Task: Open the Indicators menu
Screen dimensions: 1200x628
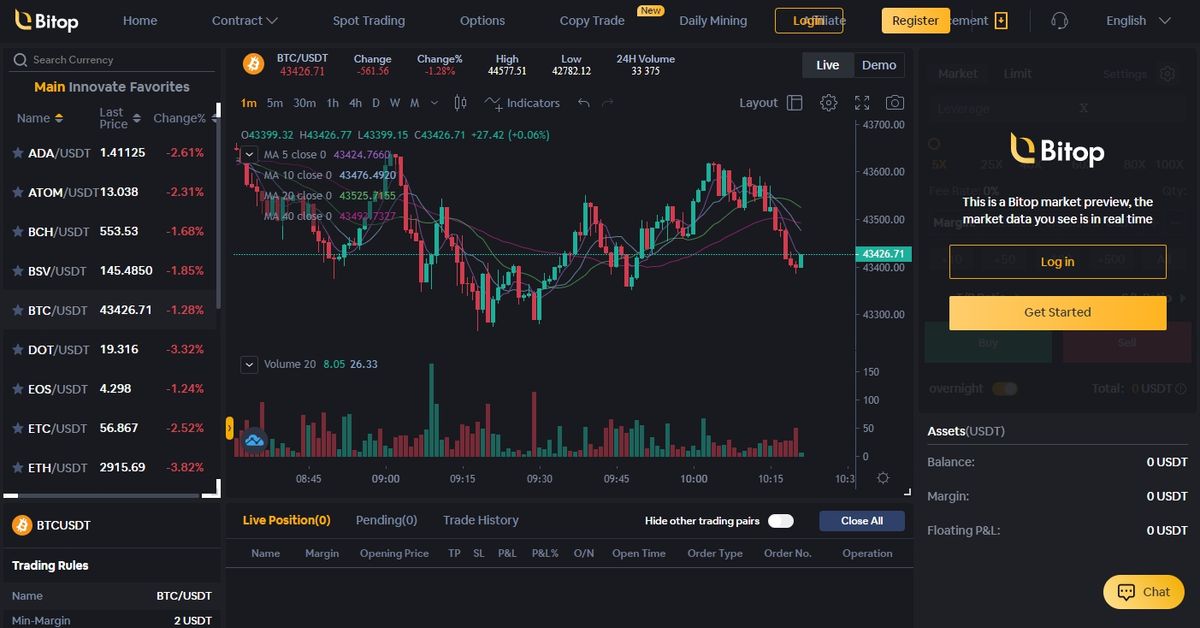Action: 522,102
